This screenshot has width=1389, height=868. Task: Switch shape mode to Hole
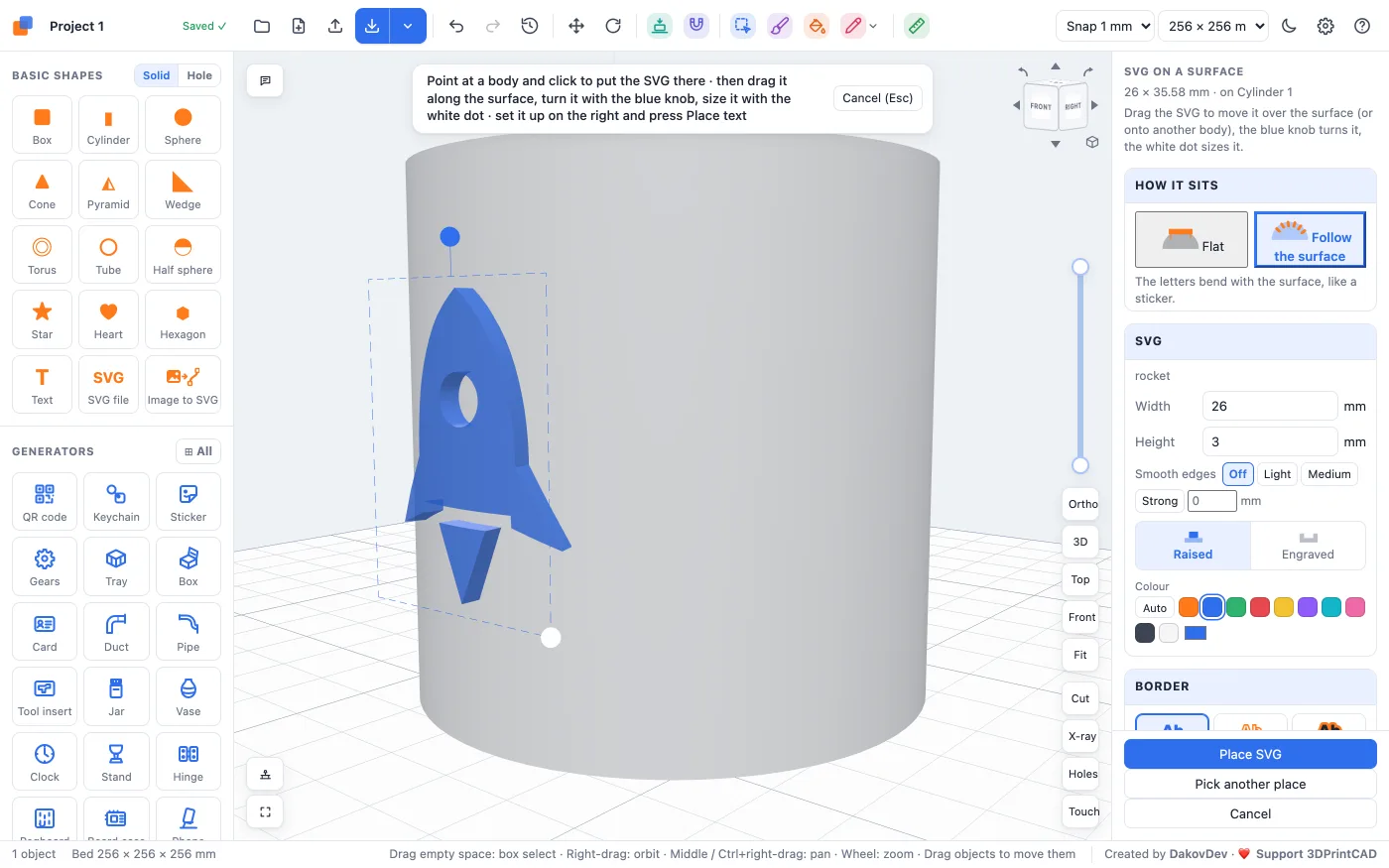[199, 75]
